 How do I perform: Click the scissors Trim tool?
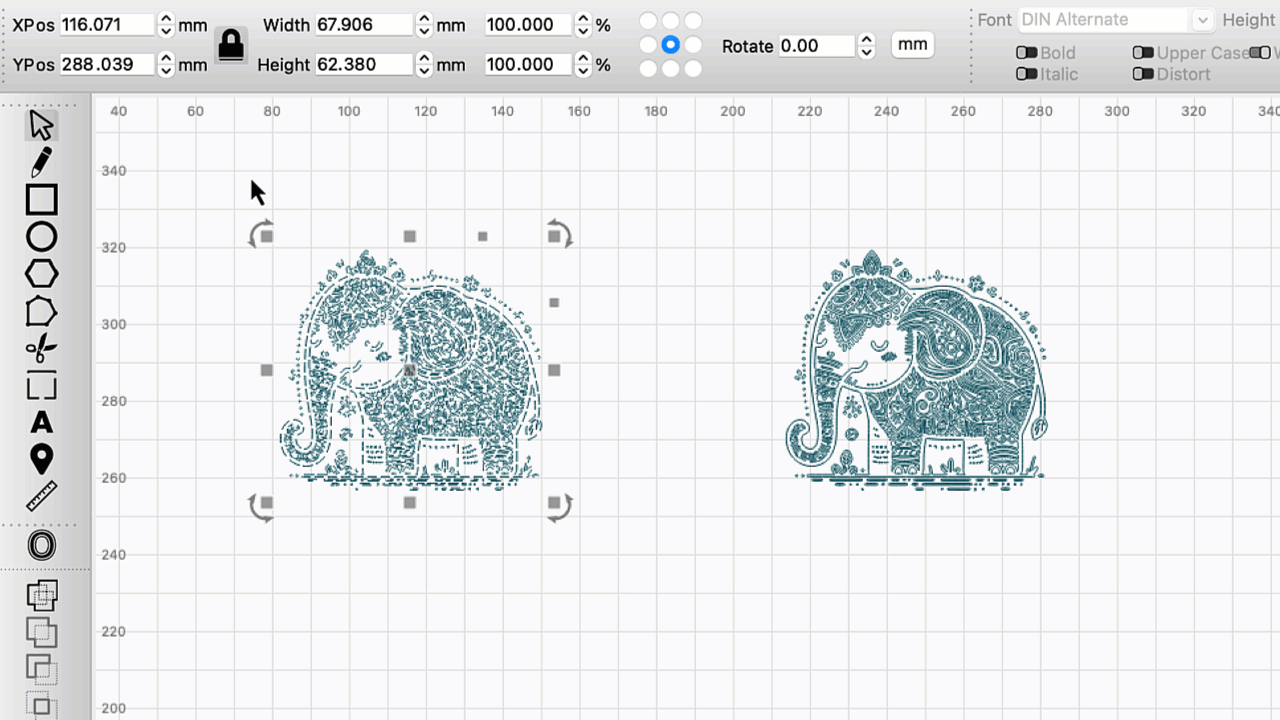click(x=41, y=349)
